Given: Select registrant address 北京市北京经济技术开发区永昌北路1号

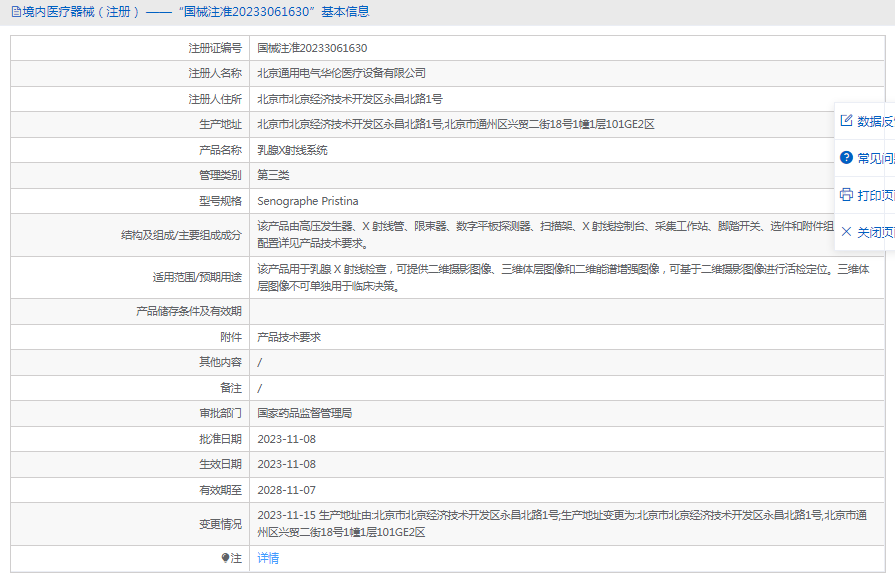Looking at the screenshot, I should click(350, 99).
